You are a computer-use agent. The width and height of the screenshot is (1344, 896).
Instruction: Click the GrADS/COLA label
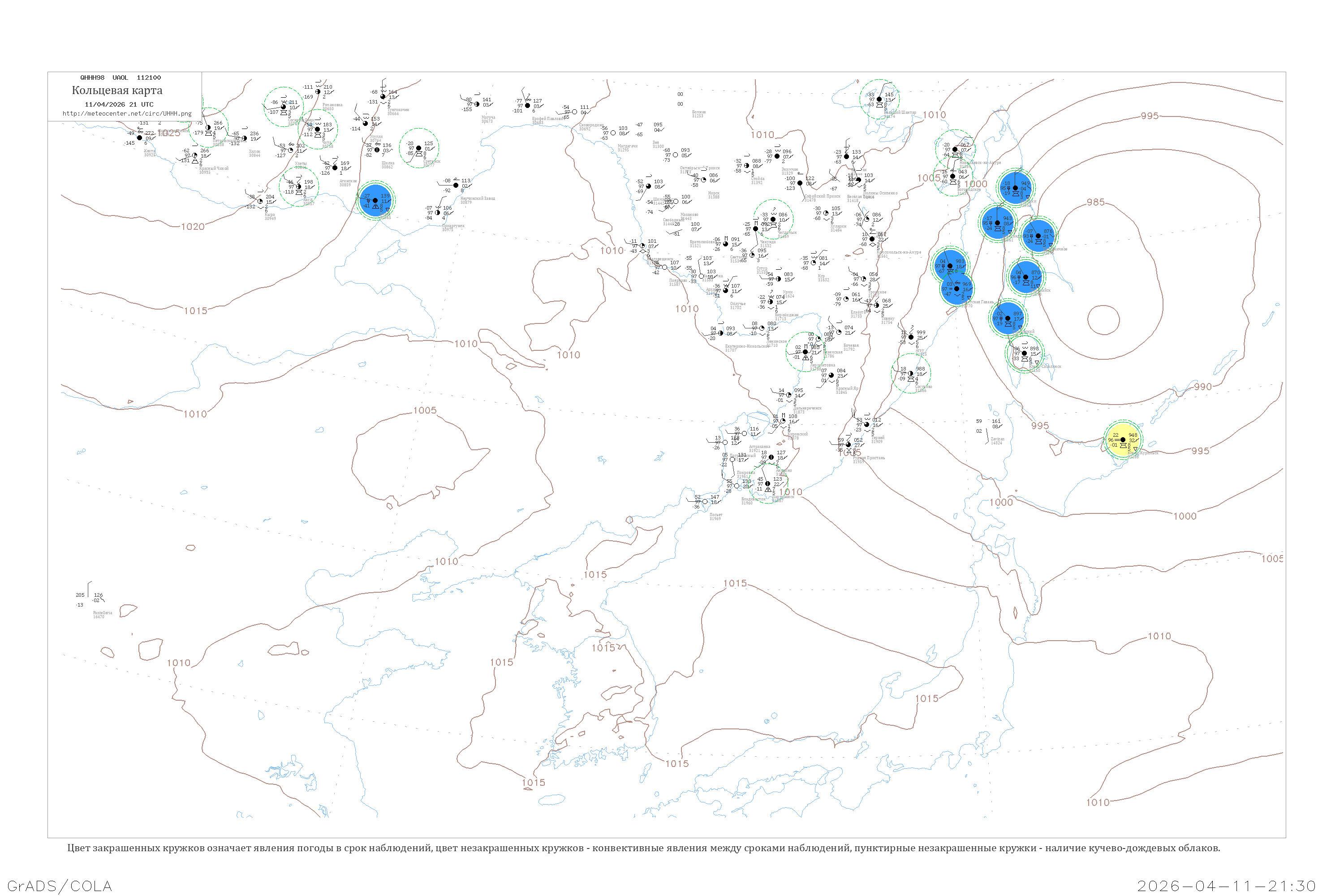pos(60,886)
